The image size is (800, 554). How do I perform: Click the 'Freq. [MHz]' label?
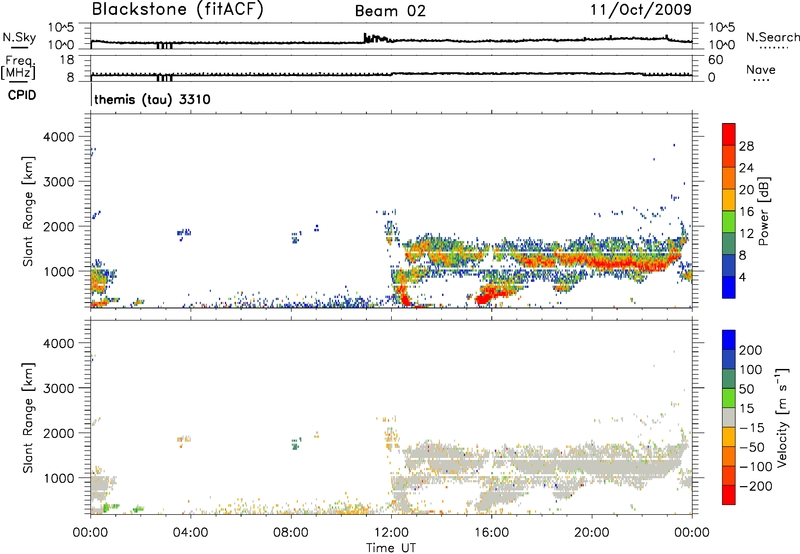coord(18,67)
